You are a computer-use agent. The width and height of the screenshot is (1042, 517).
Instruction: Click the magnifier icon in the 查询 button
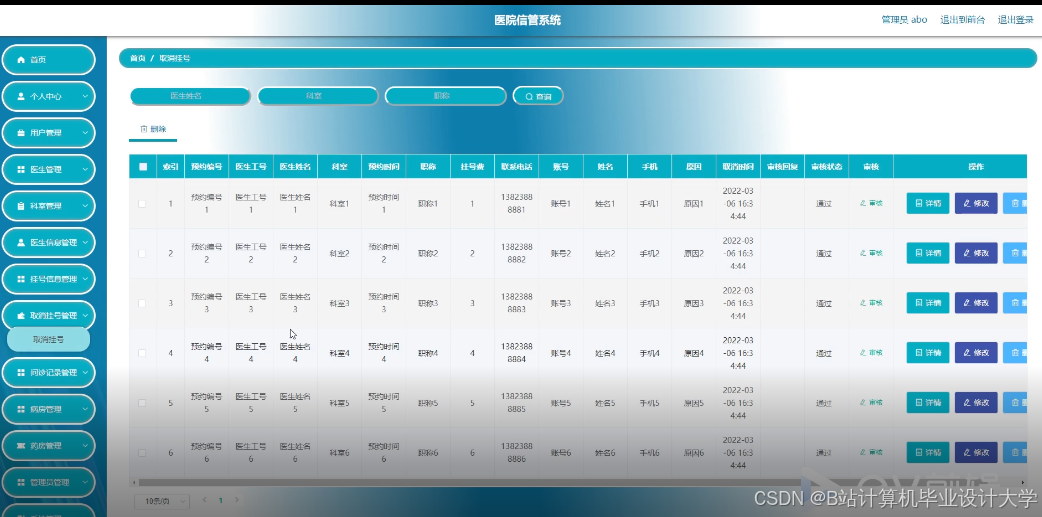point(529,96)
